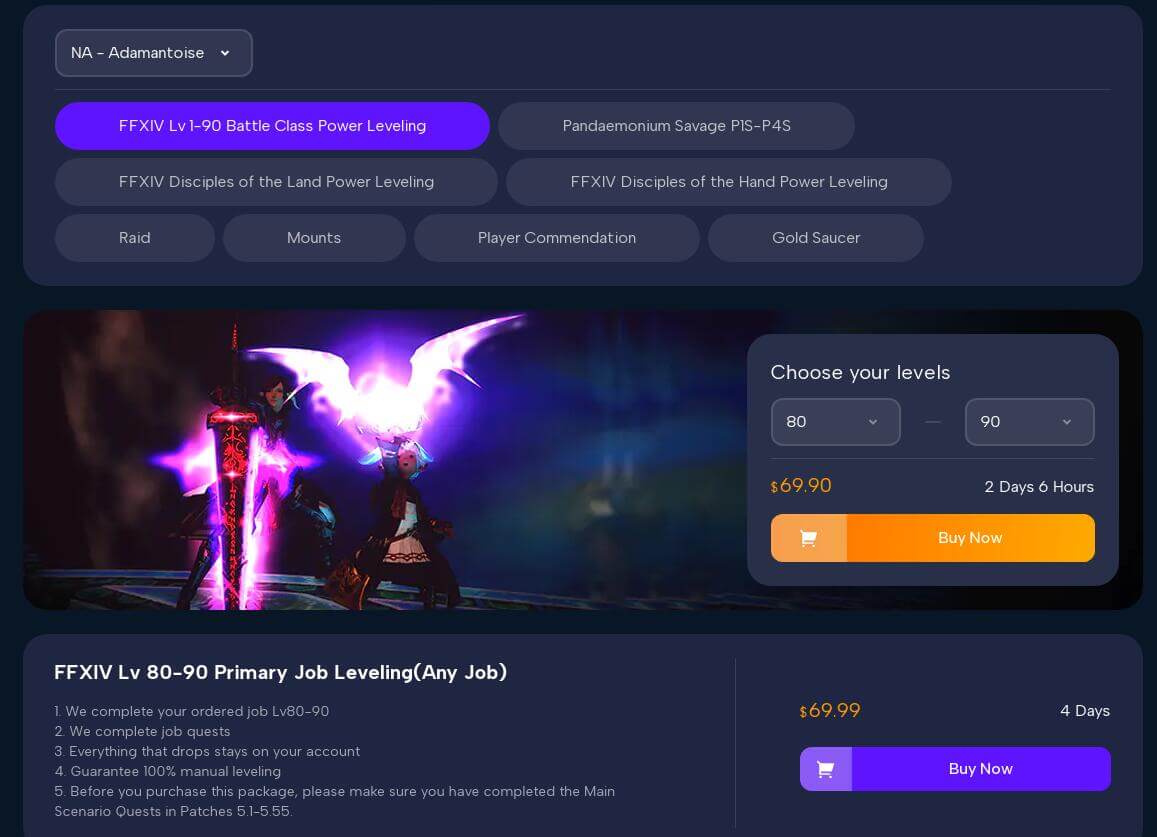This screenshot has width=1157, height=837.
Task: Click chevron arrow of level 80 selector
Action: 873,422
